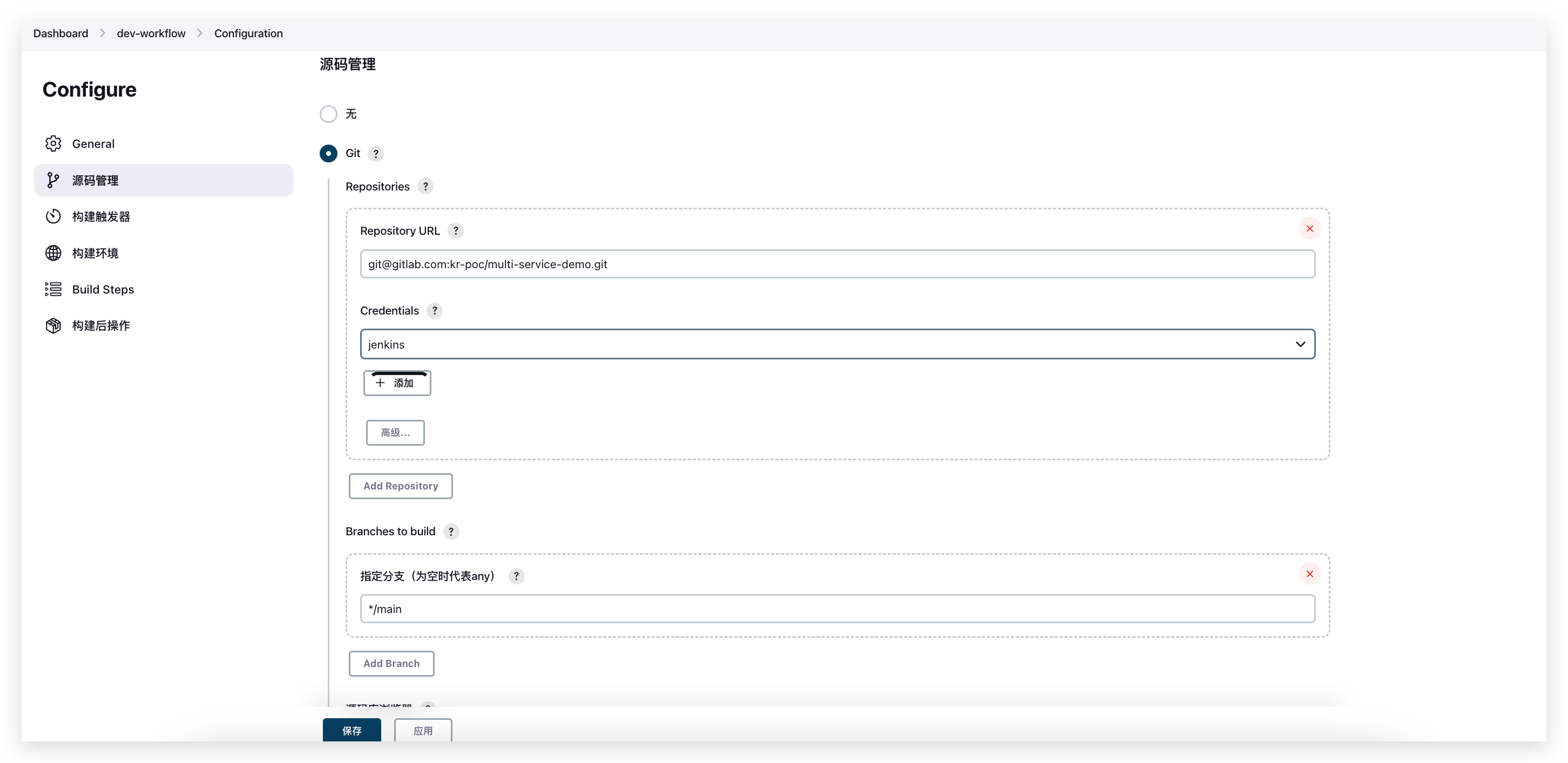Open the 构建环境 sidebar item
Image resolution: width=1568 pixels, height=763 pixels.
pos(163,253)
